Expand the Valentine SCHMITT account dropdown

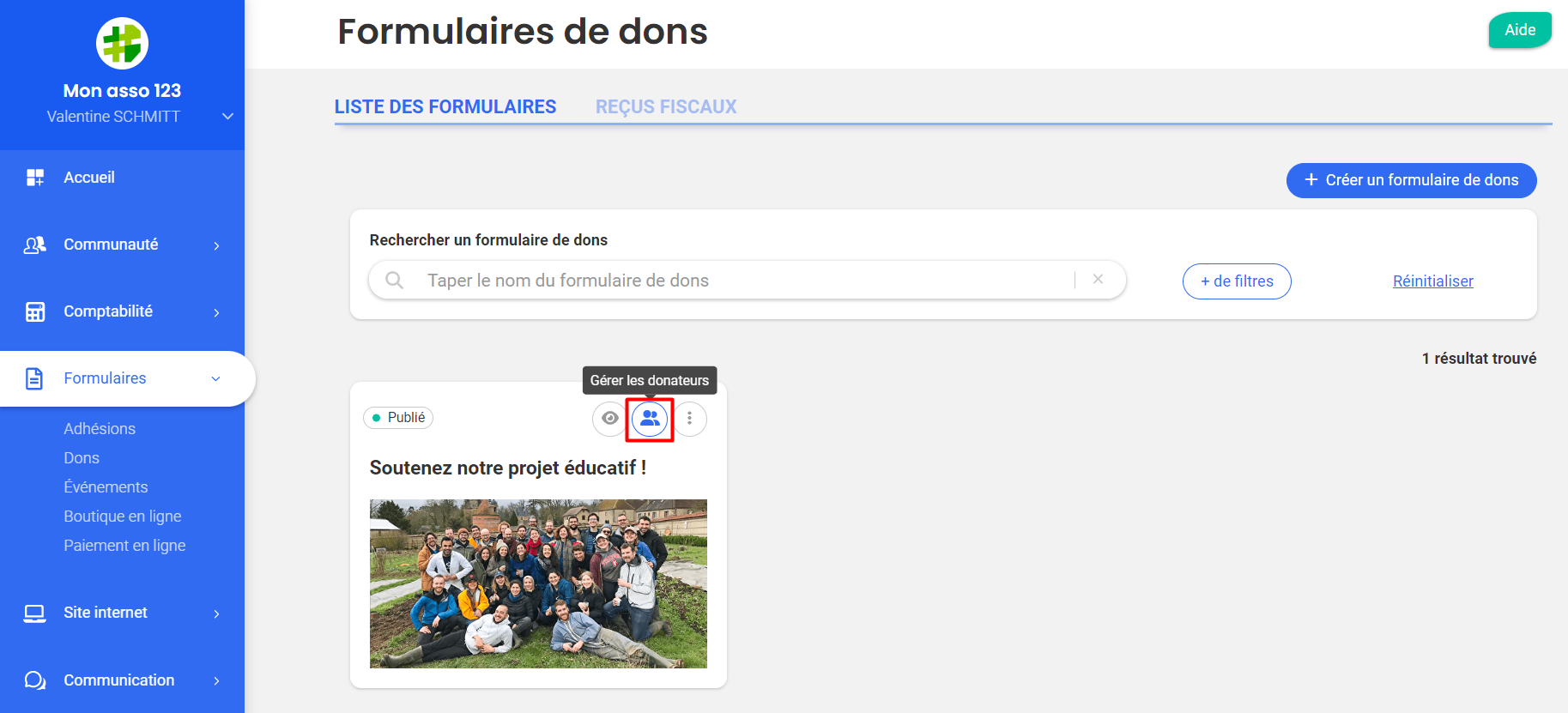click(227, 117)
